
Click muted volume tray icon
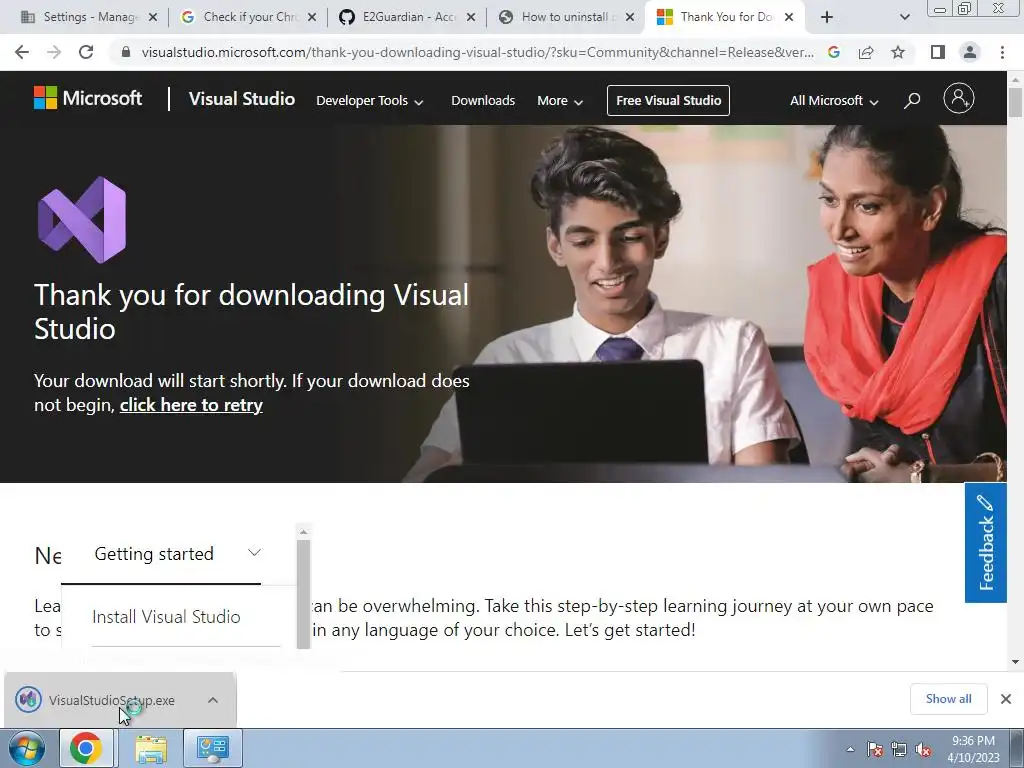(923, 749)
